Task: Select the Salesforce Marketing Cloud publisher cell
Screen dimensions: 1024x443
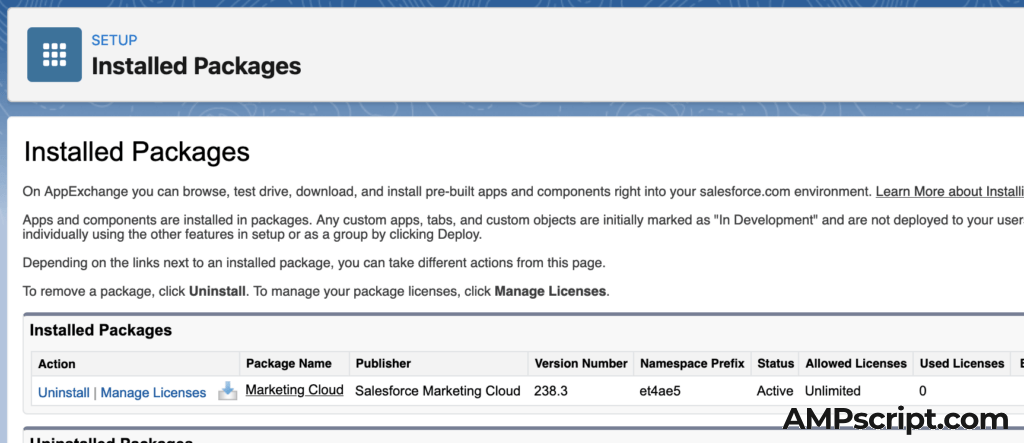Action: (438, 391)
